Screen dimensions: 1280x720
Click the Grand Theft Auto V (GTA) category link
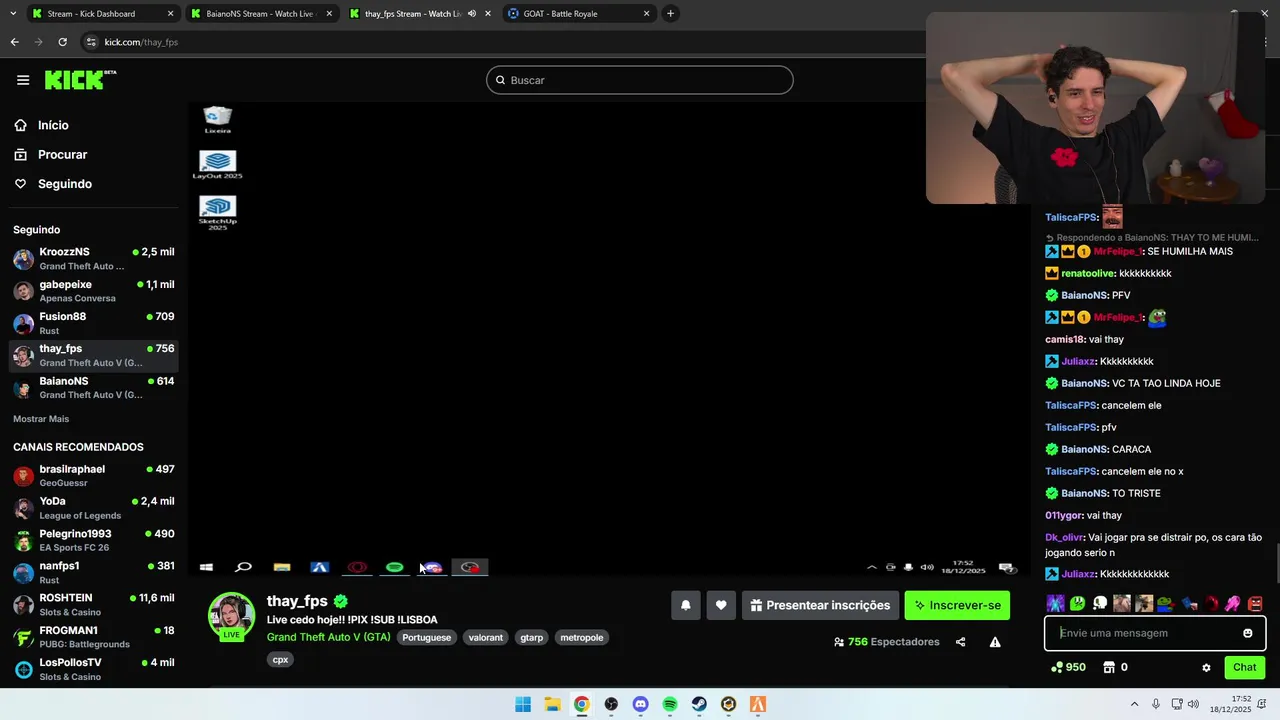coord(328,637)
